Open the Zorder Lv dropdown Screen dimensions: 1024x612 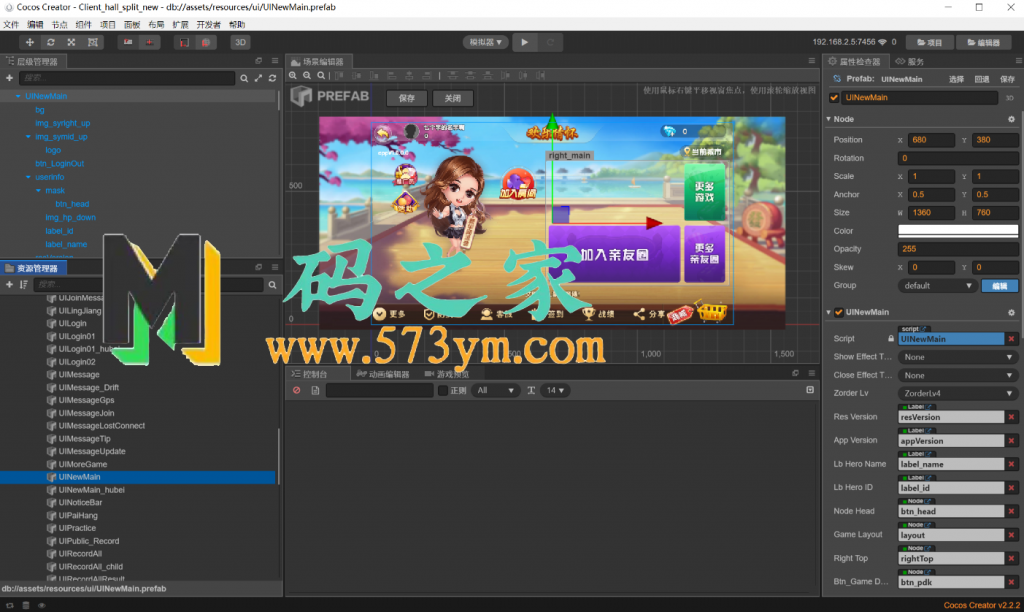tap(958, 393)
